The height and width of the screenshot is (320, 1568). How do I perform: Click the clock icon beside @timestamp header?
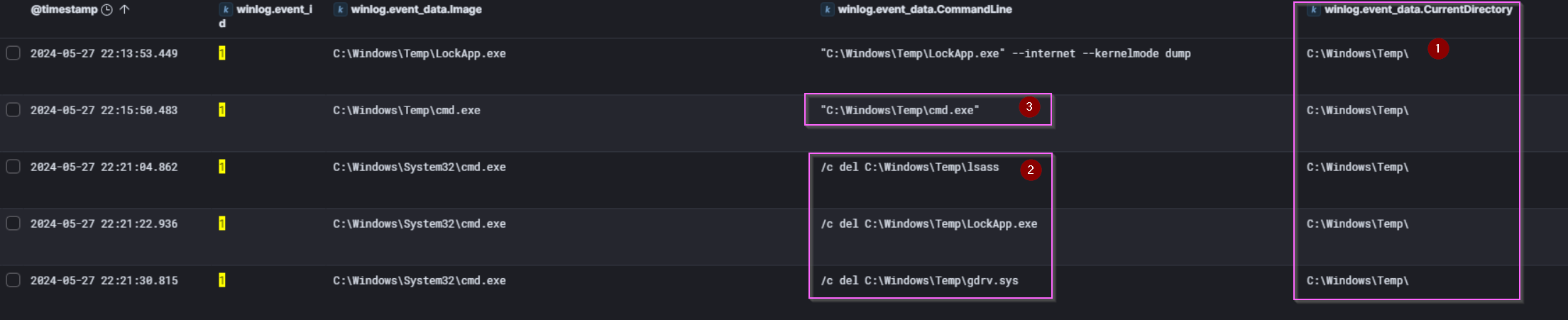coord(107,10)
